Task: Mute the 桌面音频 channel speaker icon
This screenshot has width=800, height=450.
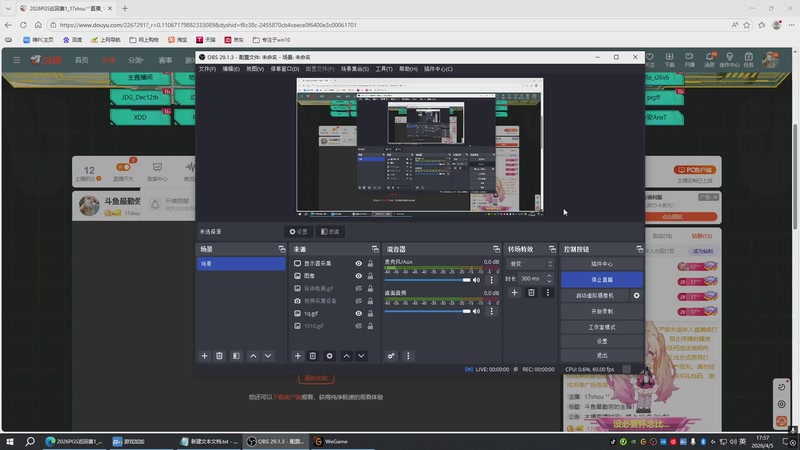Action: [x=477, y=311]
